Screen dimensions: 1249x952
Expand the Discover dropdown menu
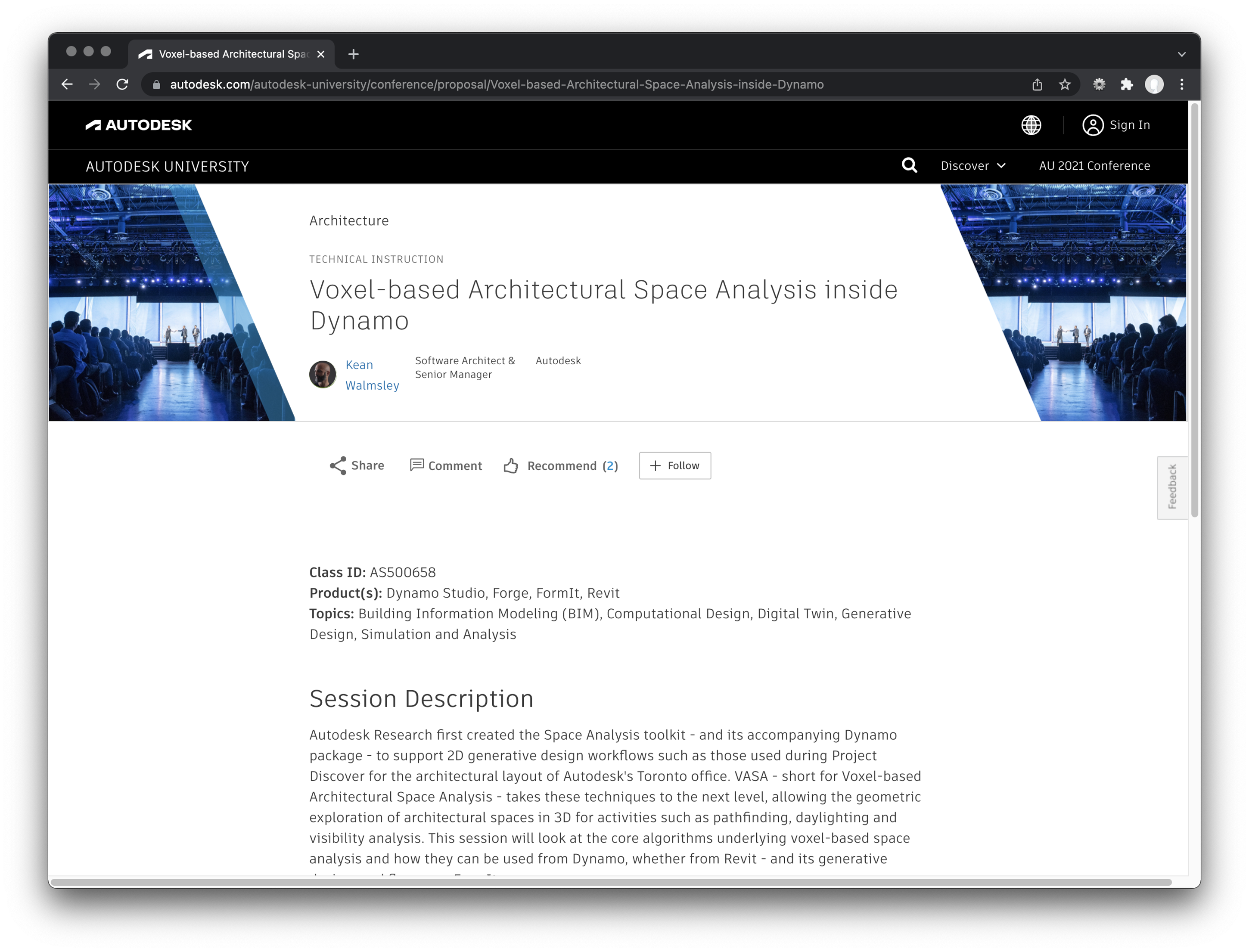point(973,165)
